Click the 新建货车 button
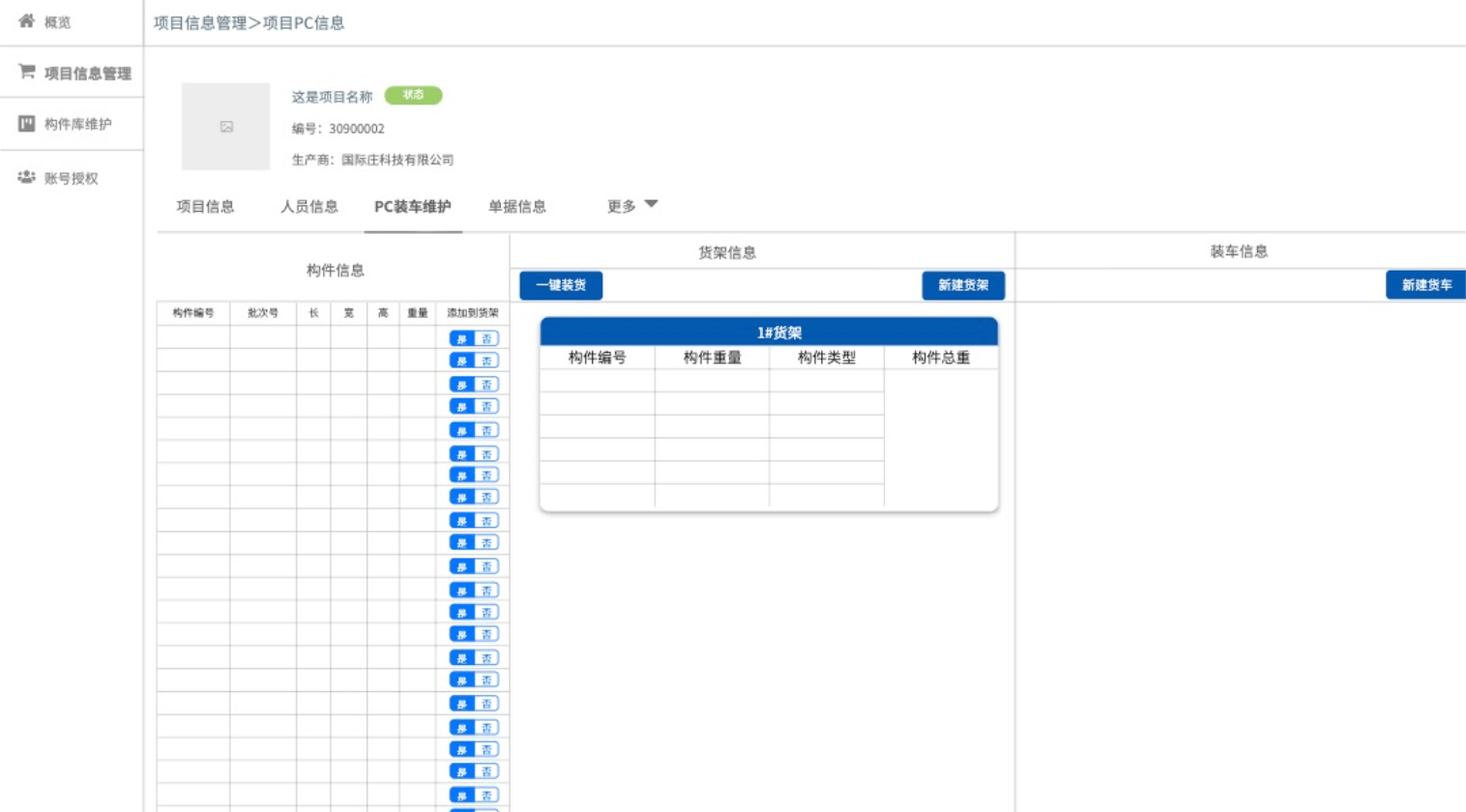Screen dimensions: 1466x812 tap(1426, 285)
